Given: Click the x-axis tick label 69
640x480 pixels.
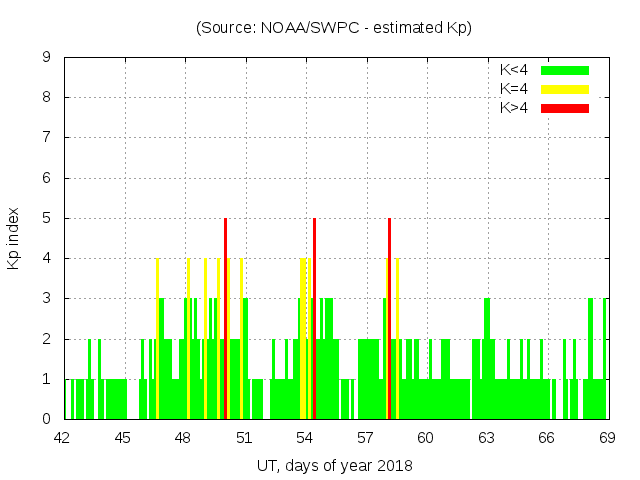Looking at the screenshot, I should click(607, 437).
